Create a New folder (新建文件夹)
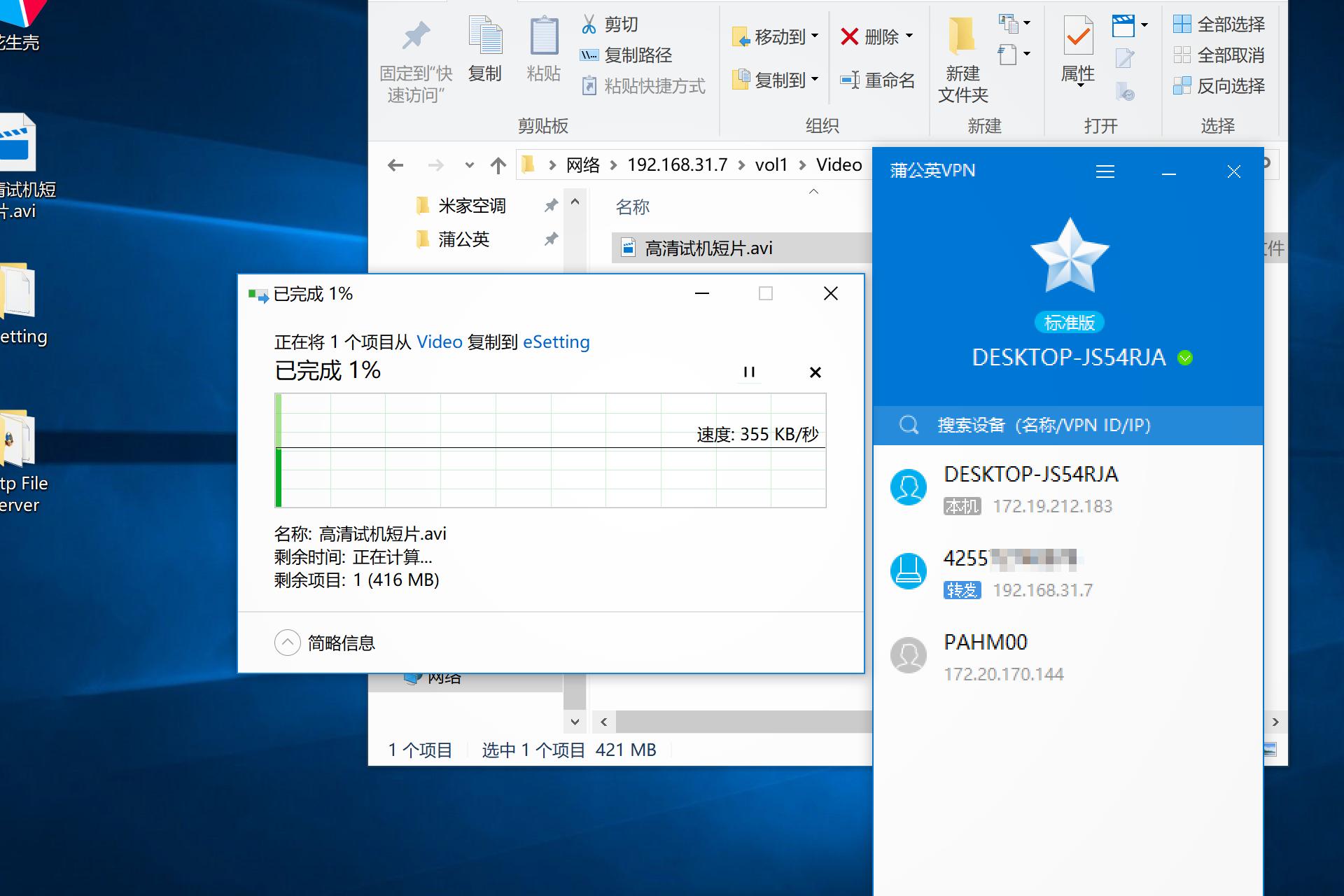Viewport: 1344px width, 896px height. click(x=962, y=61)
